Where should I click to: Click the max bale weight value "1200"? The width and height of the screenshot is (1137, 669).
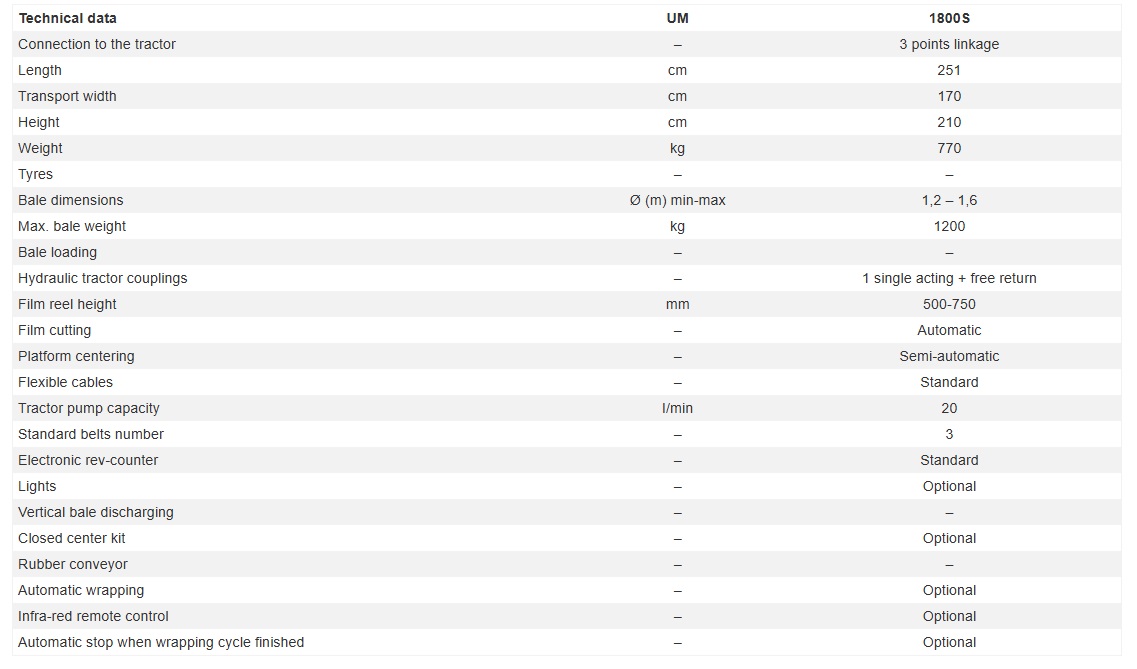click(x=949, y=226)
